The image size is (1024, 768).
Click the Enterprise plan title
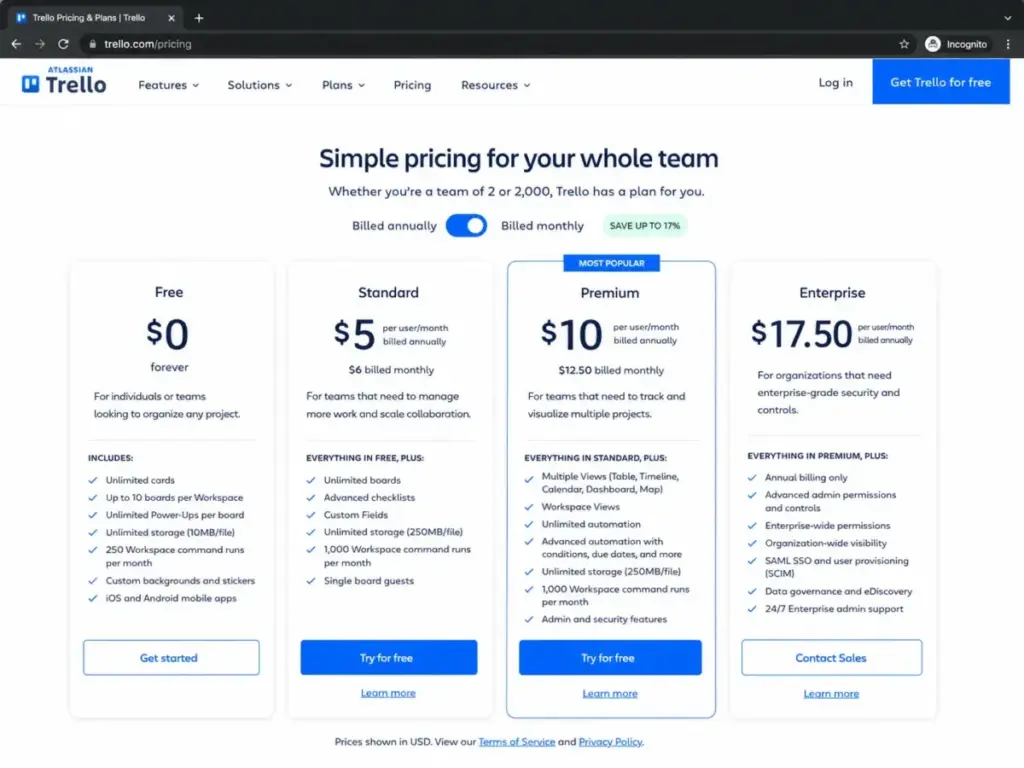tap(832, 293)
